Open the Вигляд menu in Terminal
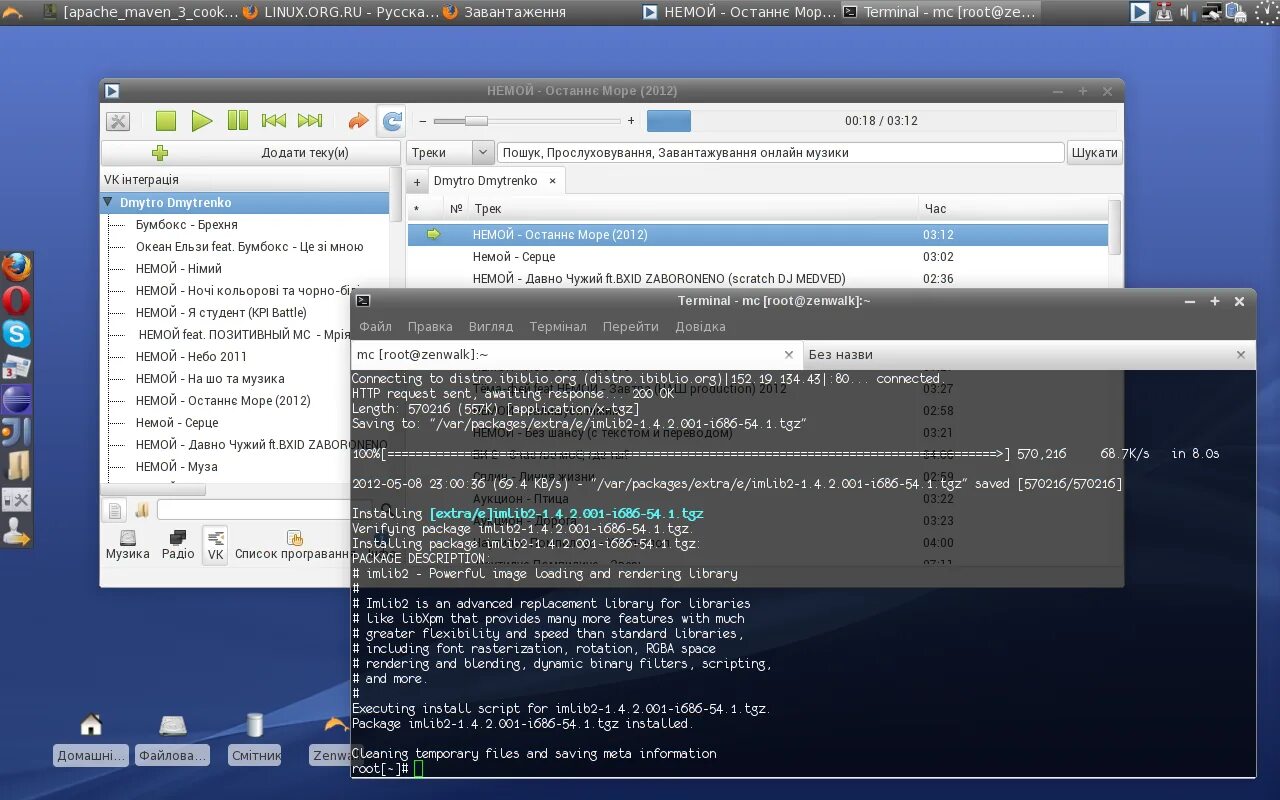 491,327
